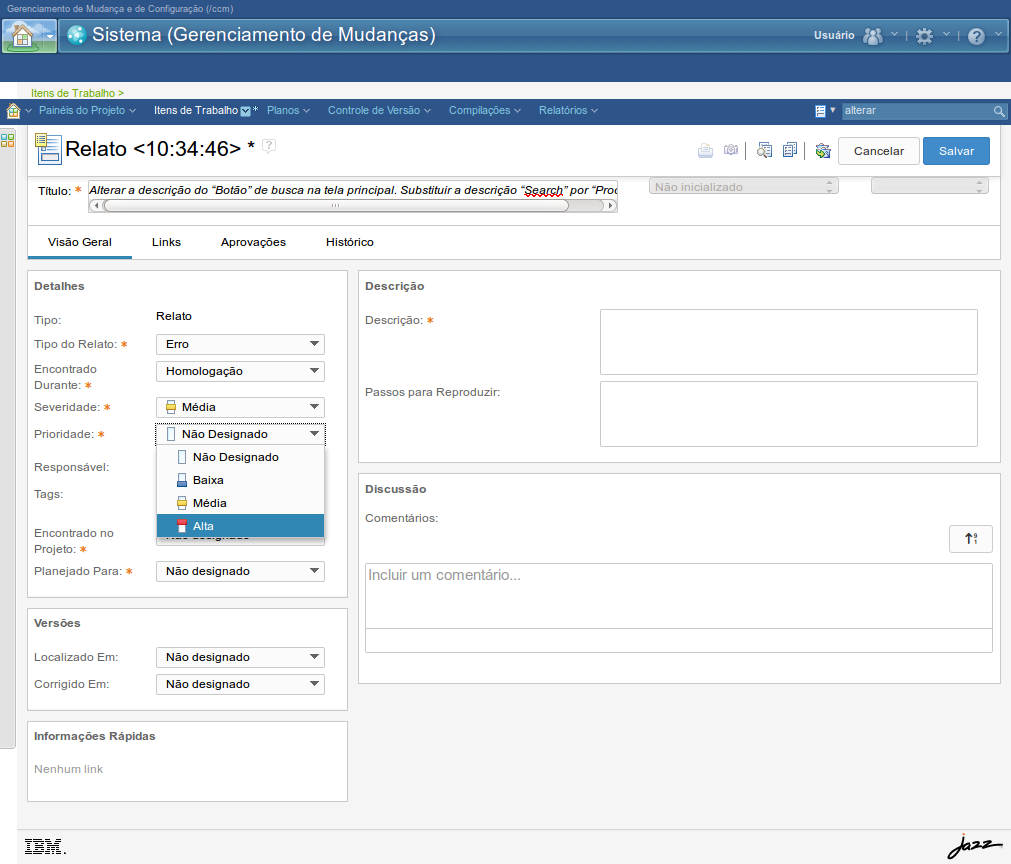This screenshot has height=864, width=1011.
Task: Click the Relato work item type icon
Action: coord(48,149)
